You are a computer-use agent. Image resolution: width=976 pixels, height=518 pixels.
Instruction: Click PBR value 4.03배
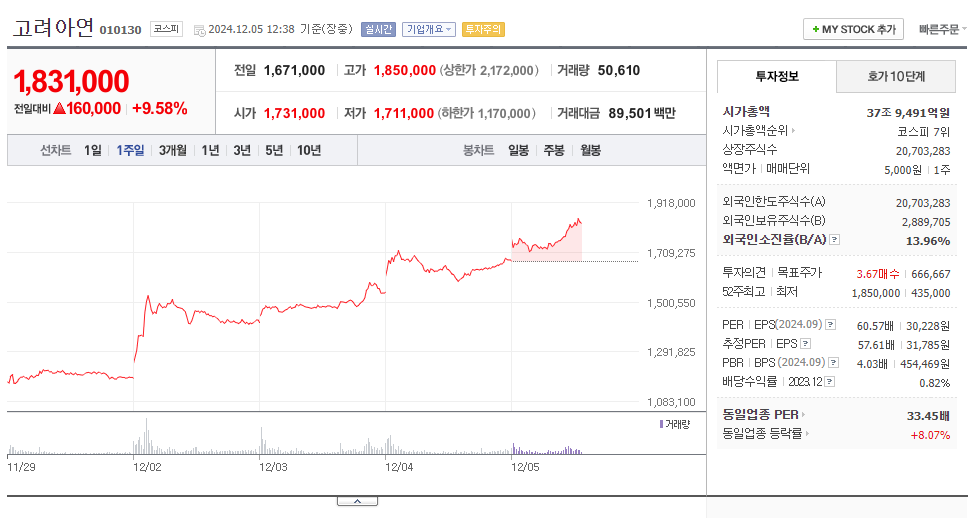[872, 364]
